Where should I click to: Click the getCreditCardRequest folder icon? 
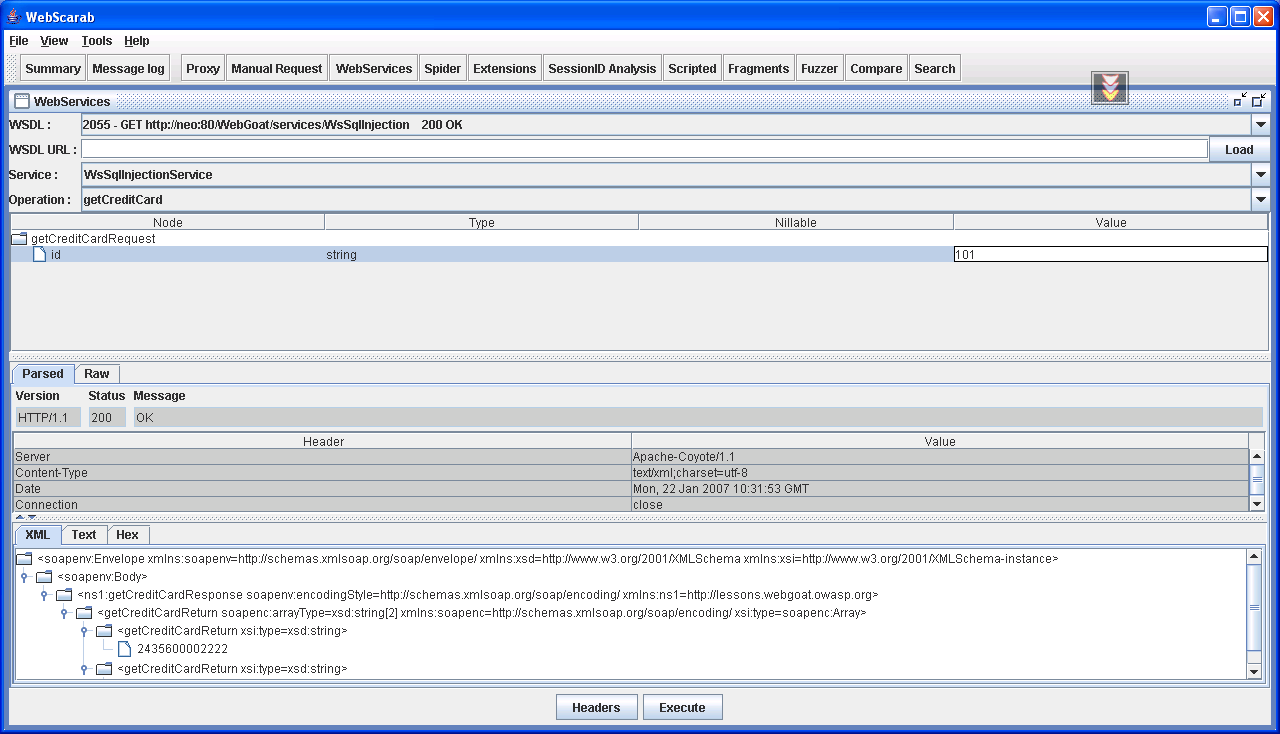tap(20, 239)
